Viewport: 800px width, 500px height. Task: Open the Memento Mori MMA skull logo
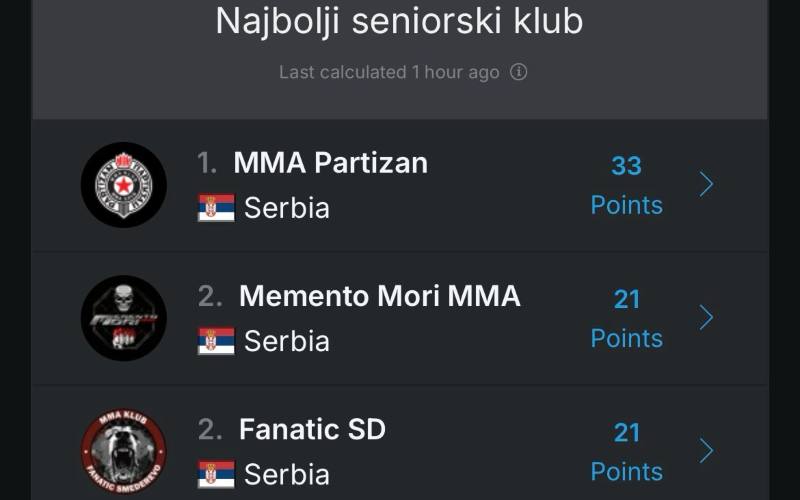tap(124, 318)
